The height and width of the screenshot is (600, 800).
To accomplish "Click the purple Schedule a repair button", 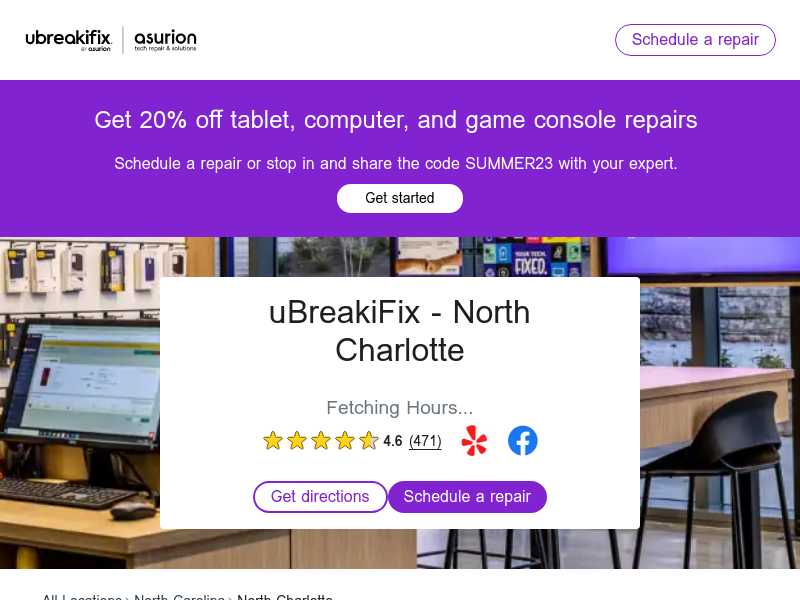I will [467, 496].
